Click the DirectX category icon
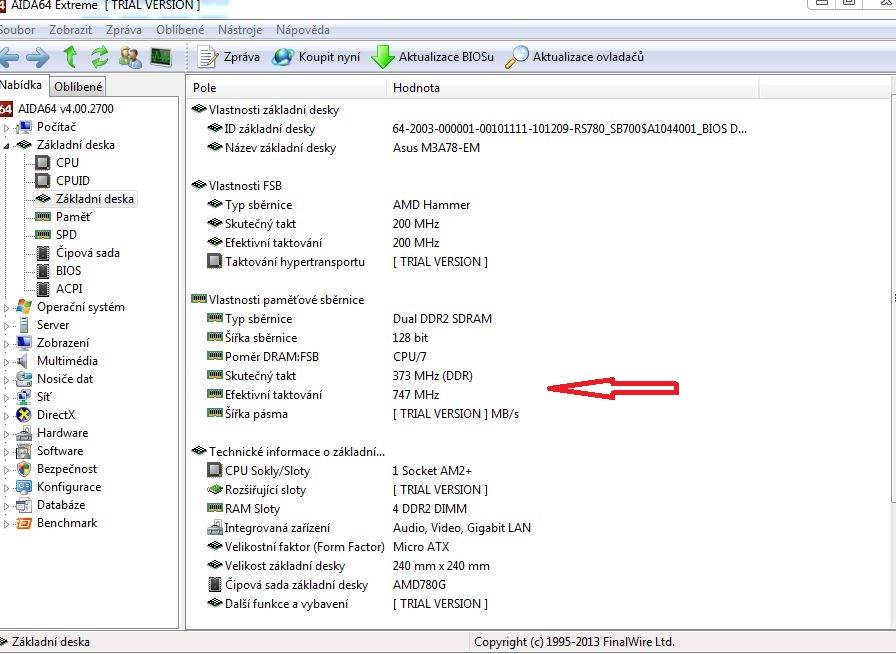This screenshot has width=896, height=654. coord(24,415)
